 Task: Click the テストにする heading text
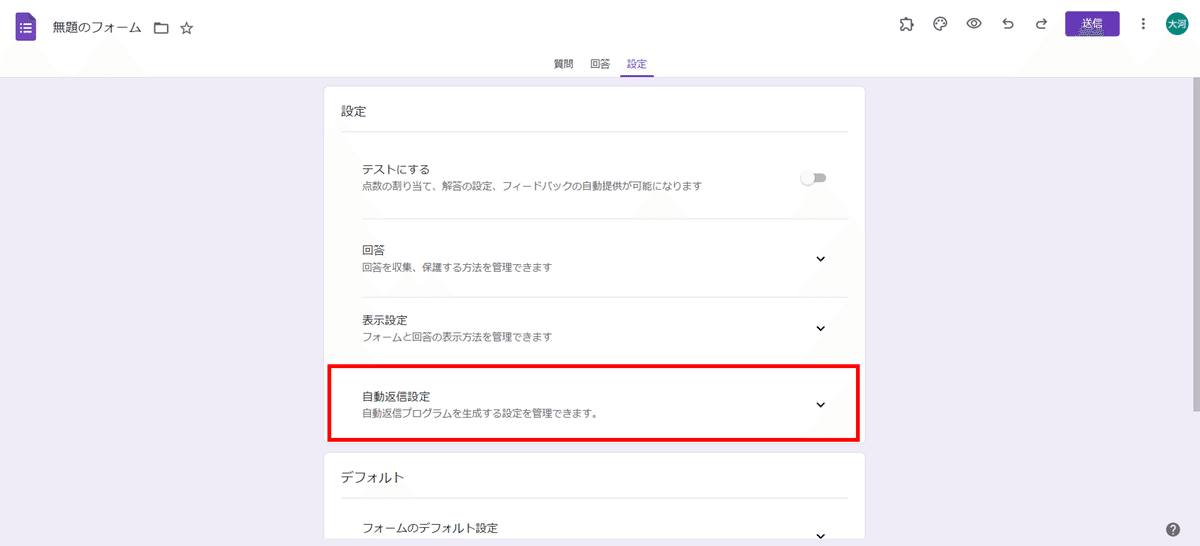pyautogui.click(x=396, y=170)
